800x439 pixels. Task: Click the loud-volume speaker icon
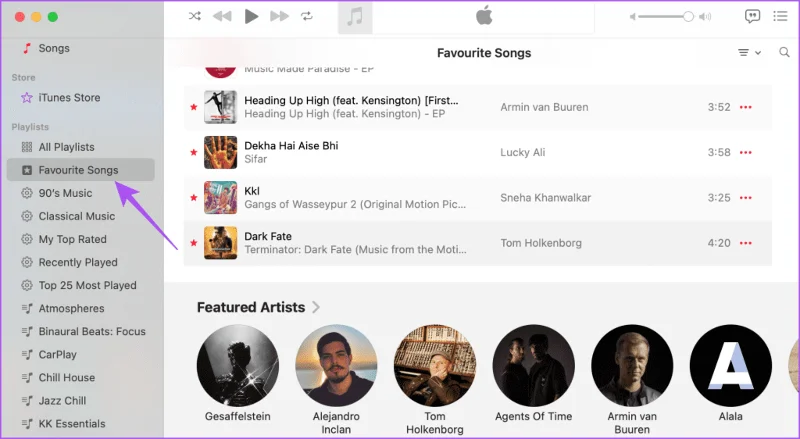(705, 17)
